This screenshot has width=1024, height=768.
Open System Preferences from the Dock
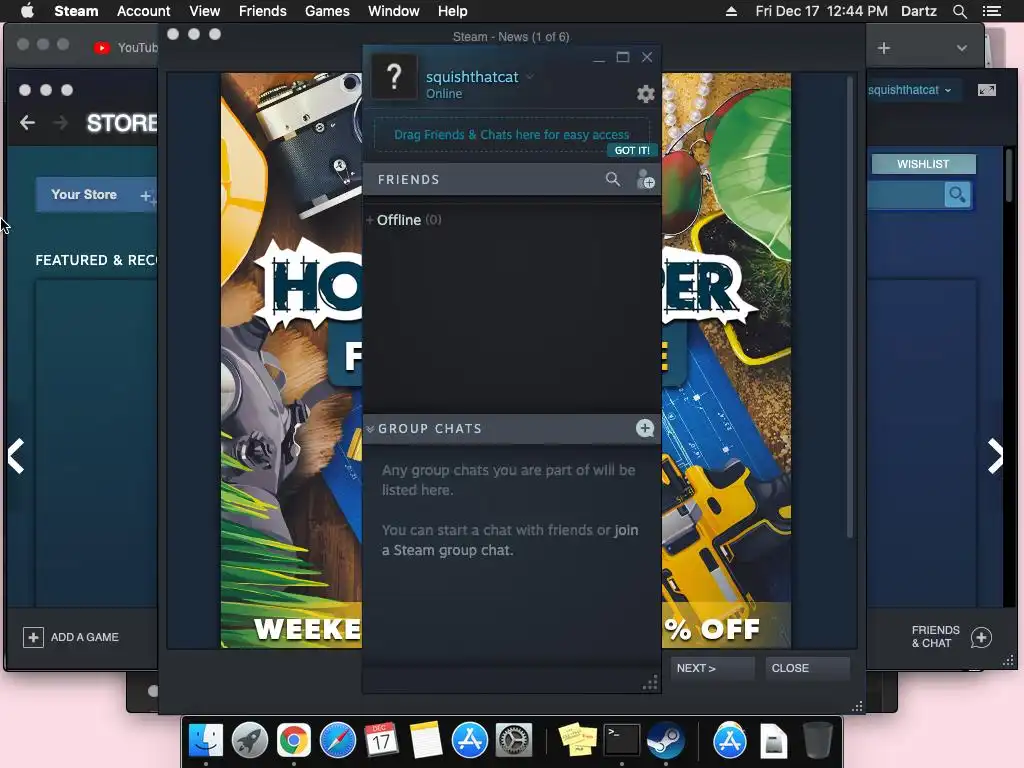(514, 740)
